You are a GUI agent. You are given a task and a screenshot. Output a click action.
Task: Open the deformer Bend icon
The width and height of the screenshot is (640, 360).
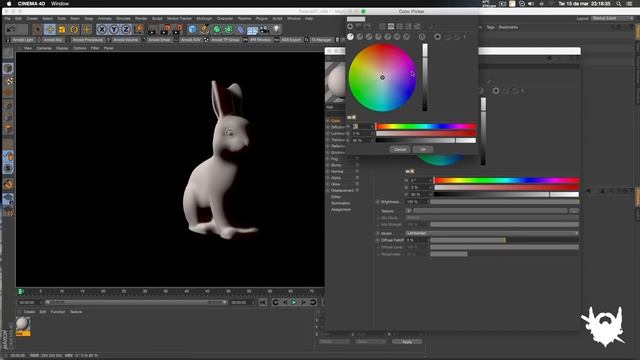coord(240,29)
